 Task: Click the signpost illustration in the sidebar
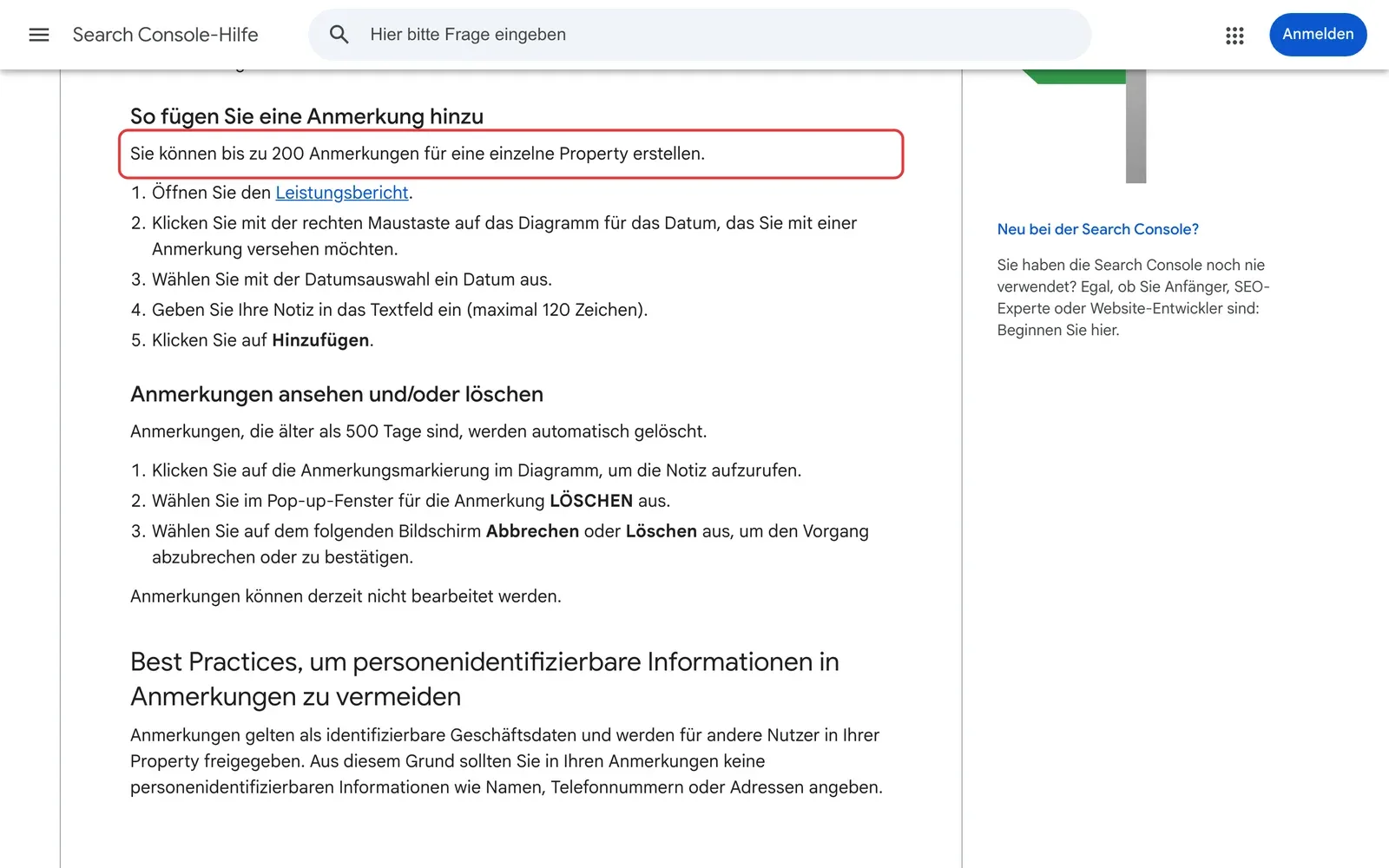[1085, 126]
